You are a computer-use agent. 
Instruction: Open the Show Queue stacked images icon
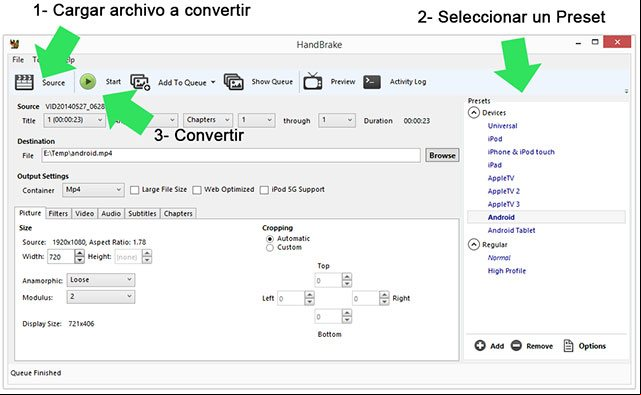233,81
